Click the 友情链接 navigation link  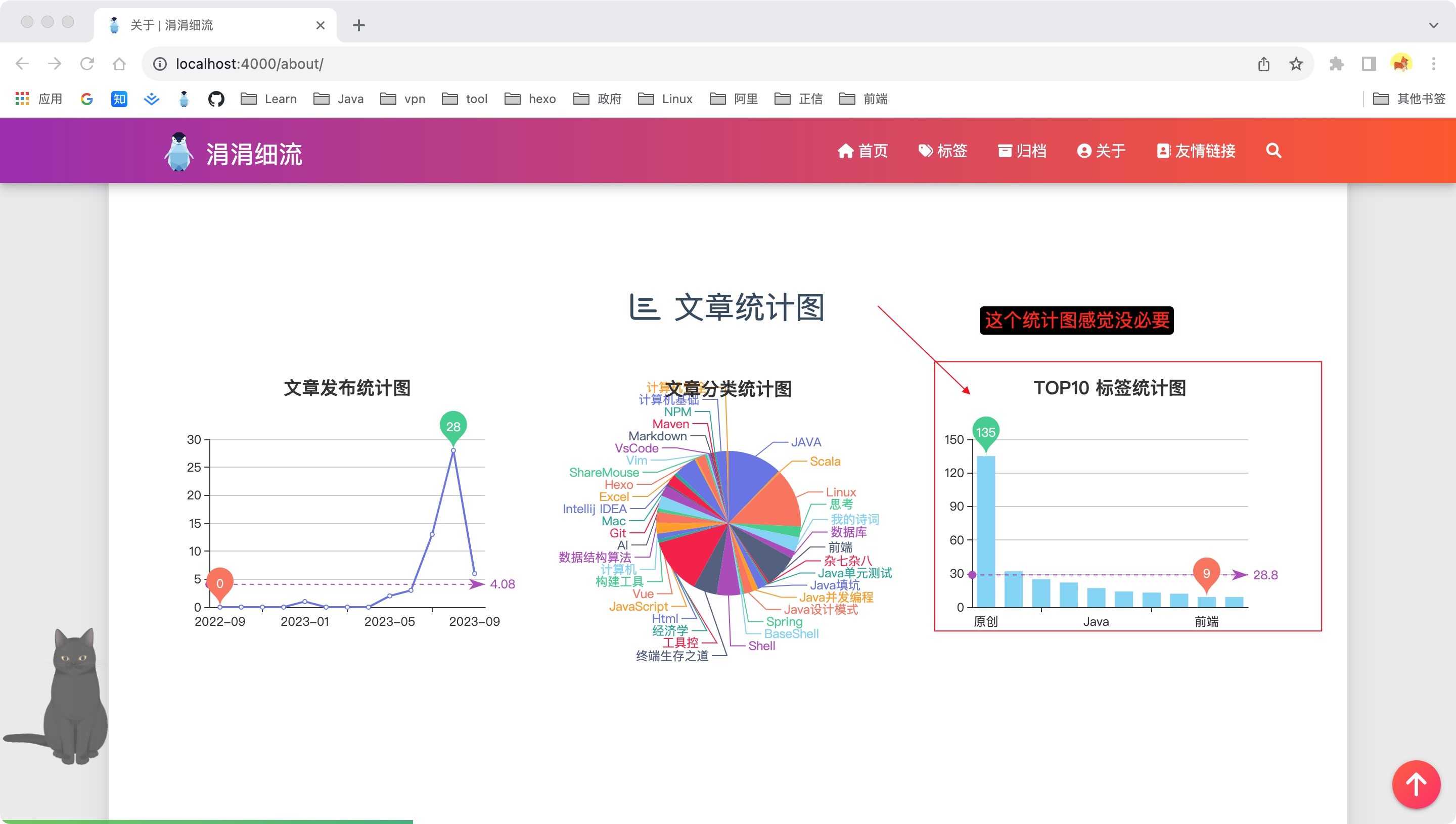pos(1196,151)
